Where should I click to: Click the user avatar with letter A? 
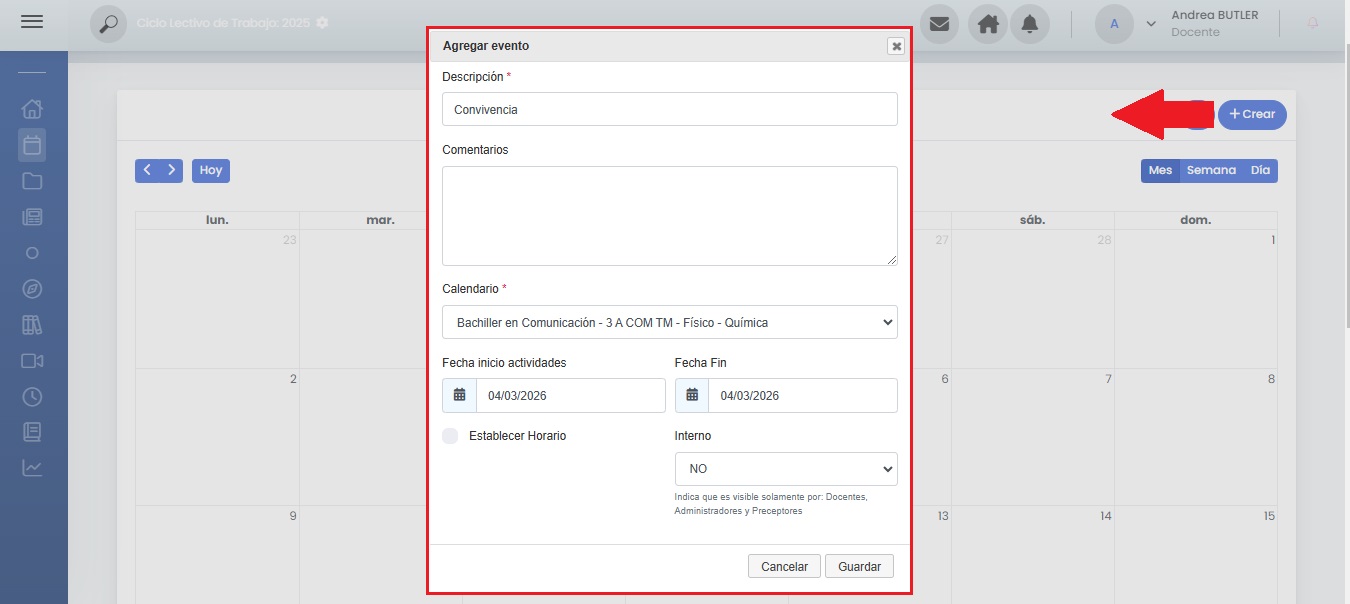coord(1114,24)
